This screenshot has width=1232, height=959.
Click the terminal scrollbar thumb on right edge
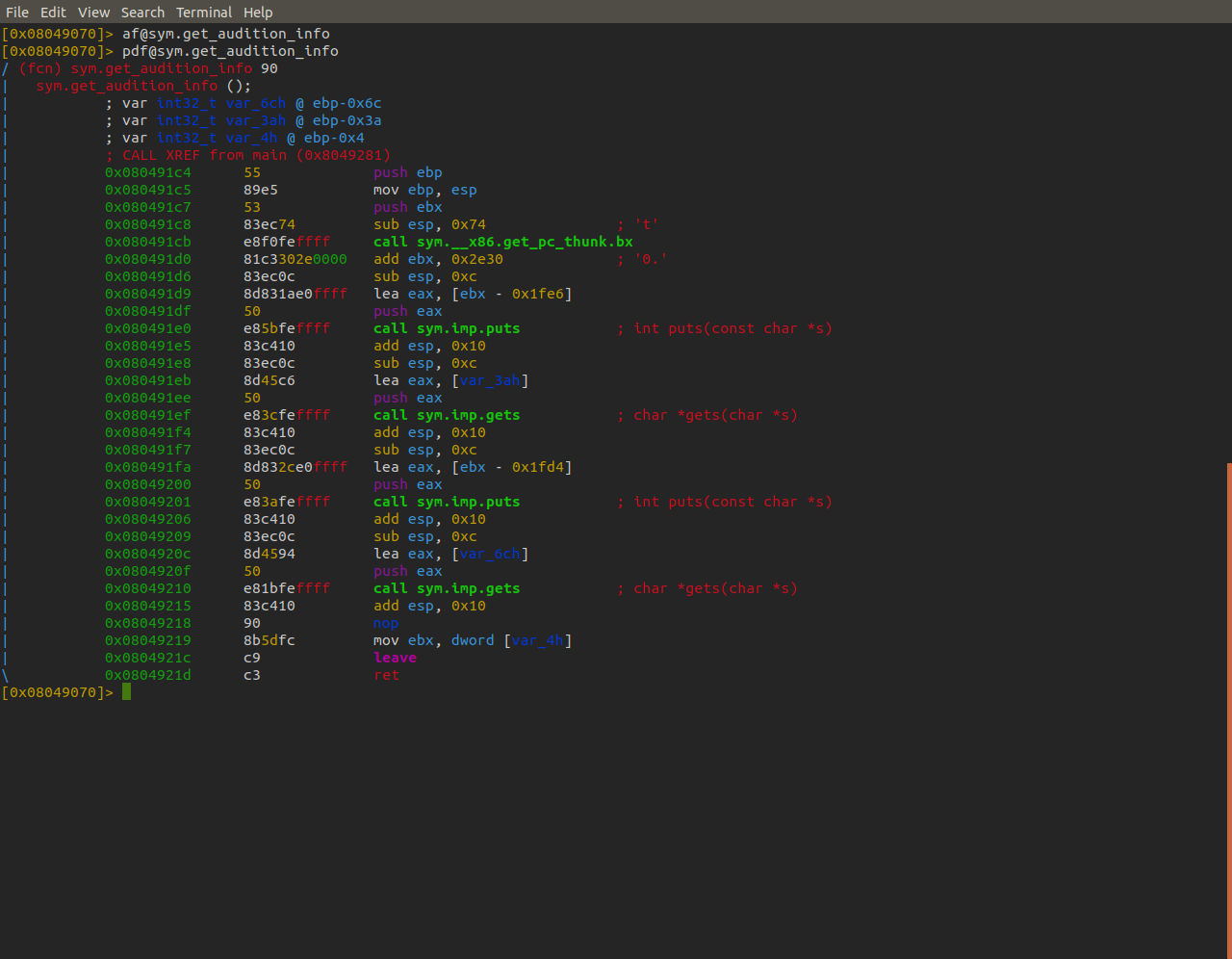(1229, 709)
